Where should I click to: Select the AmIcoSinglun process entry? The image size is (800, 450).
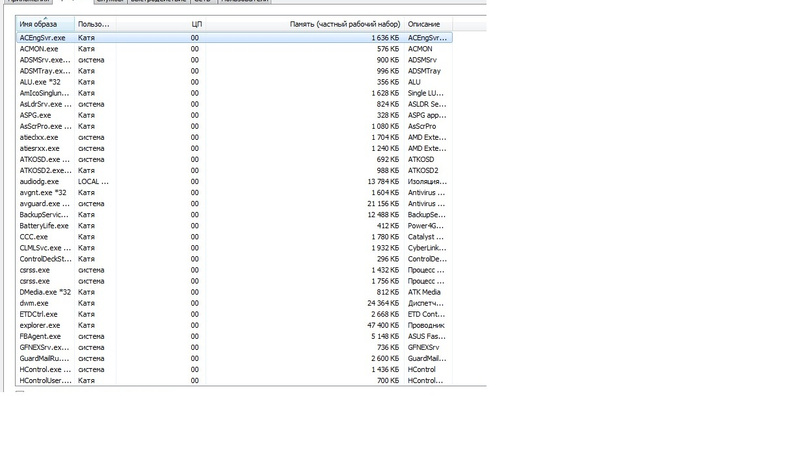[234, 93]
